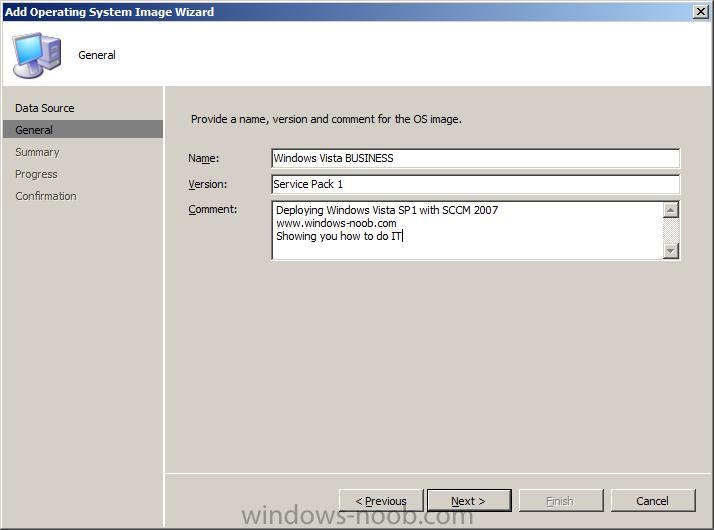714x530 pixels.
Task: Click the "Comment:" label
Action: point(213,209)
